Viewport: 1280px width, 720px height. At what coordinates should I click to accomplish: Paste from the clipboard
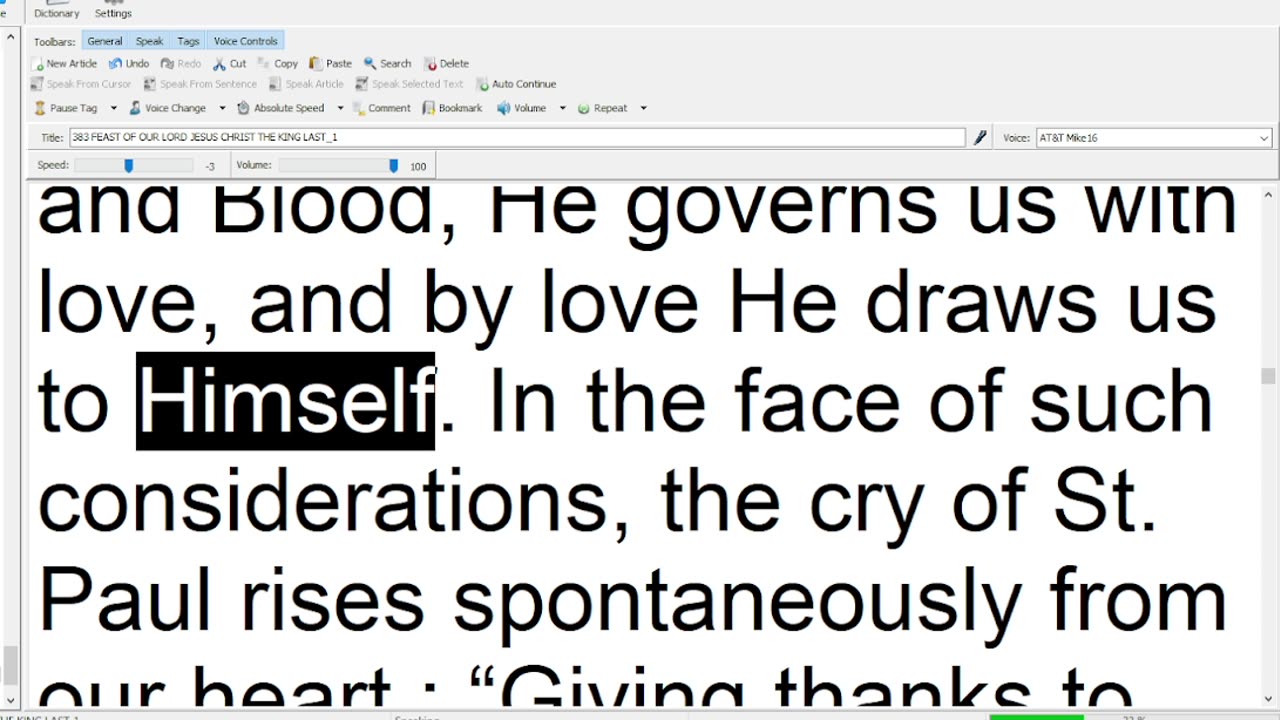331,63
